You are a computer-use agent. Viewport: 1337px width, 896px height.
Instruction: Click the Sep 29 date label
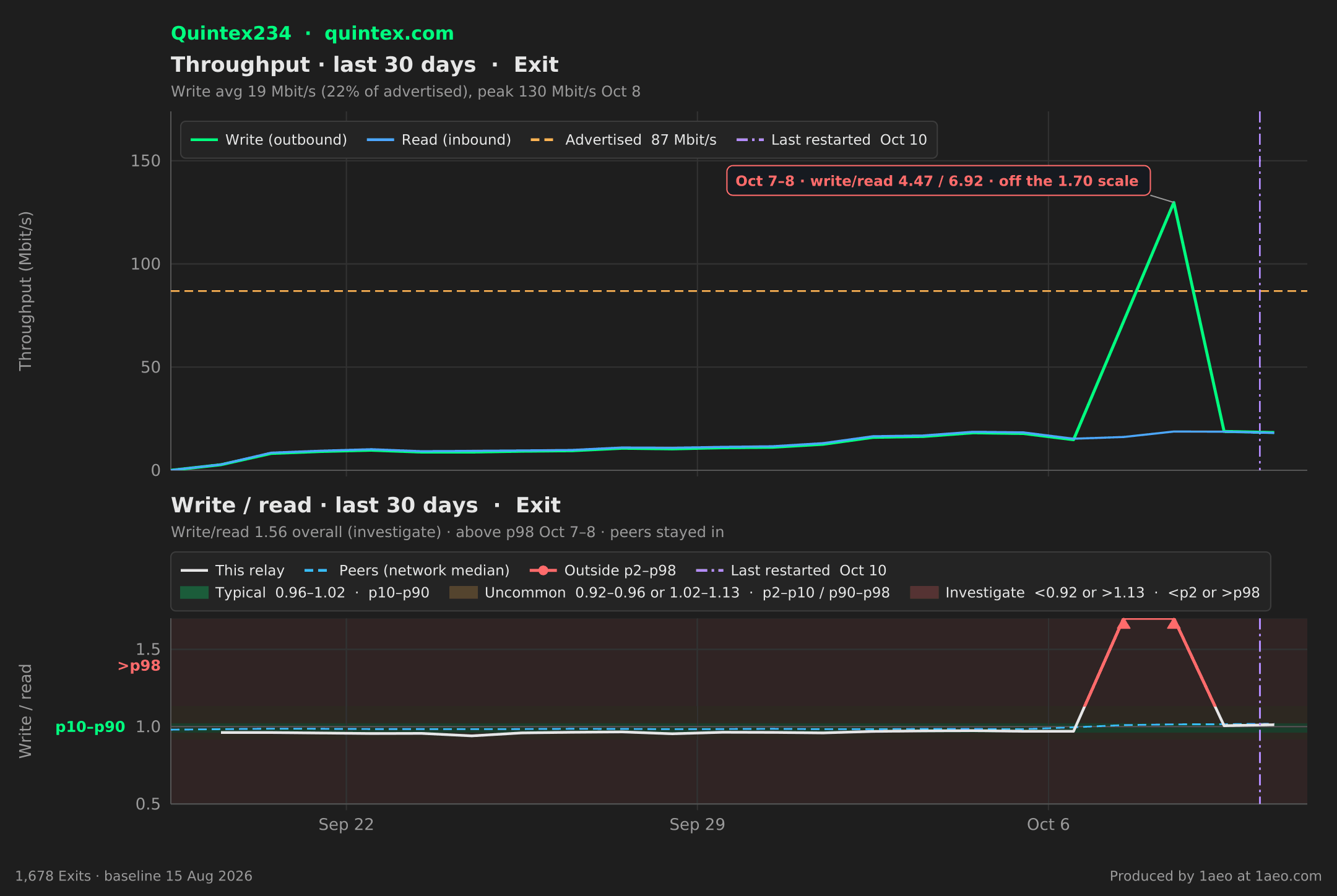(x=697, y=825)
